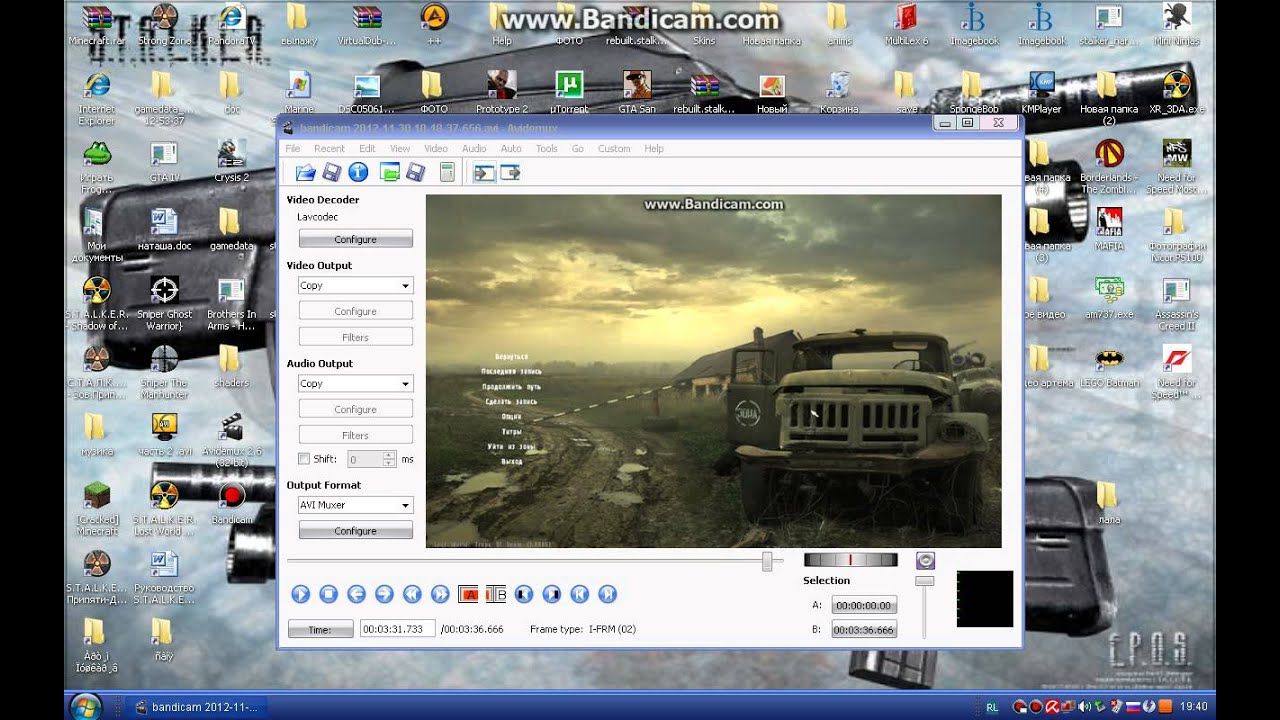Jump to the previous keyframe with the double left arrow
Image resolution: width=1280 pixels, height=720 pixels.
[x=411, y=594]
